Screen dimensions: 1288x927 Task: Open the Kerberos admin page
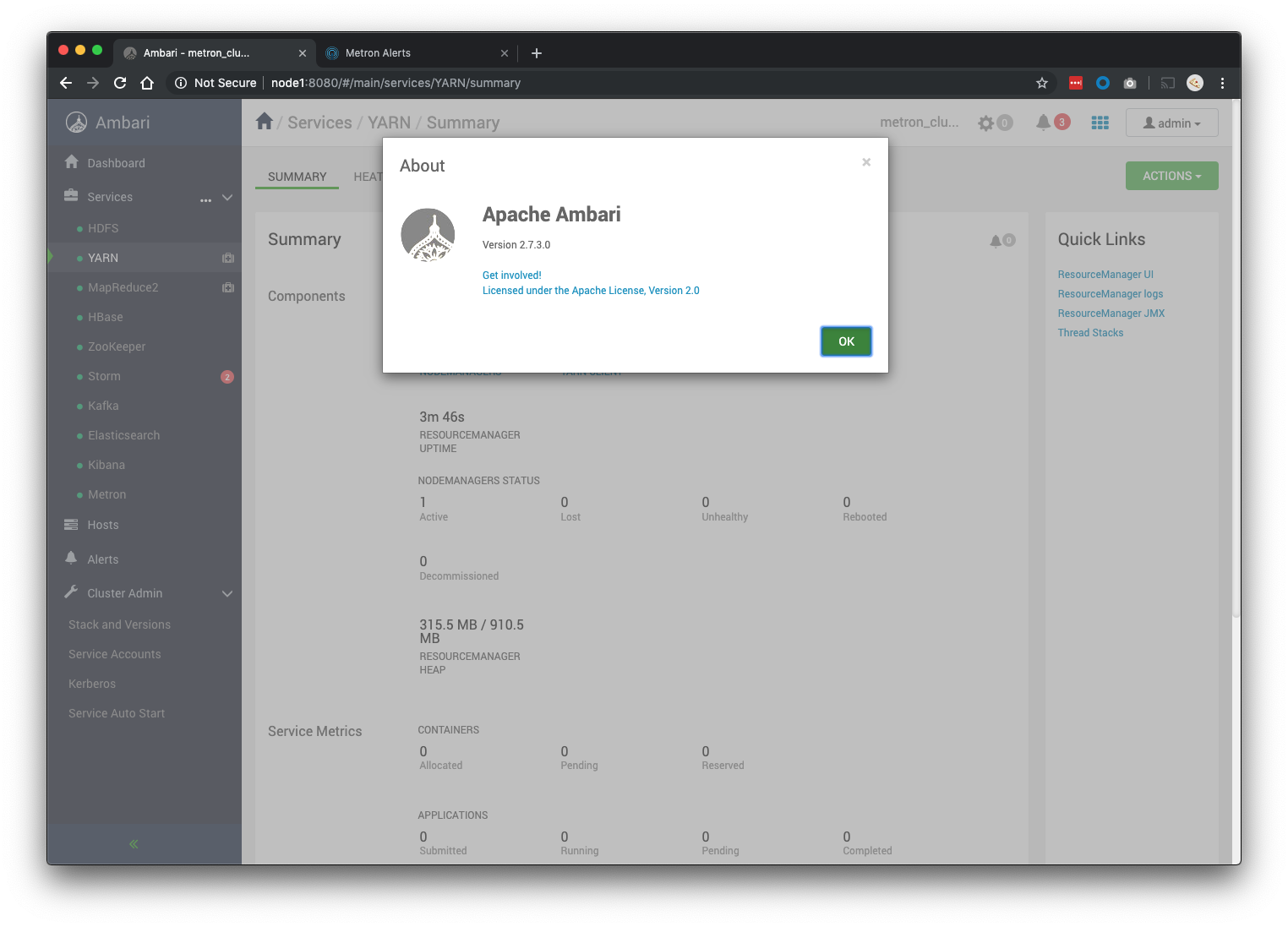92,684
